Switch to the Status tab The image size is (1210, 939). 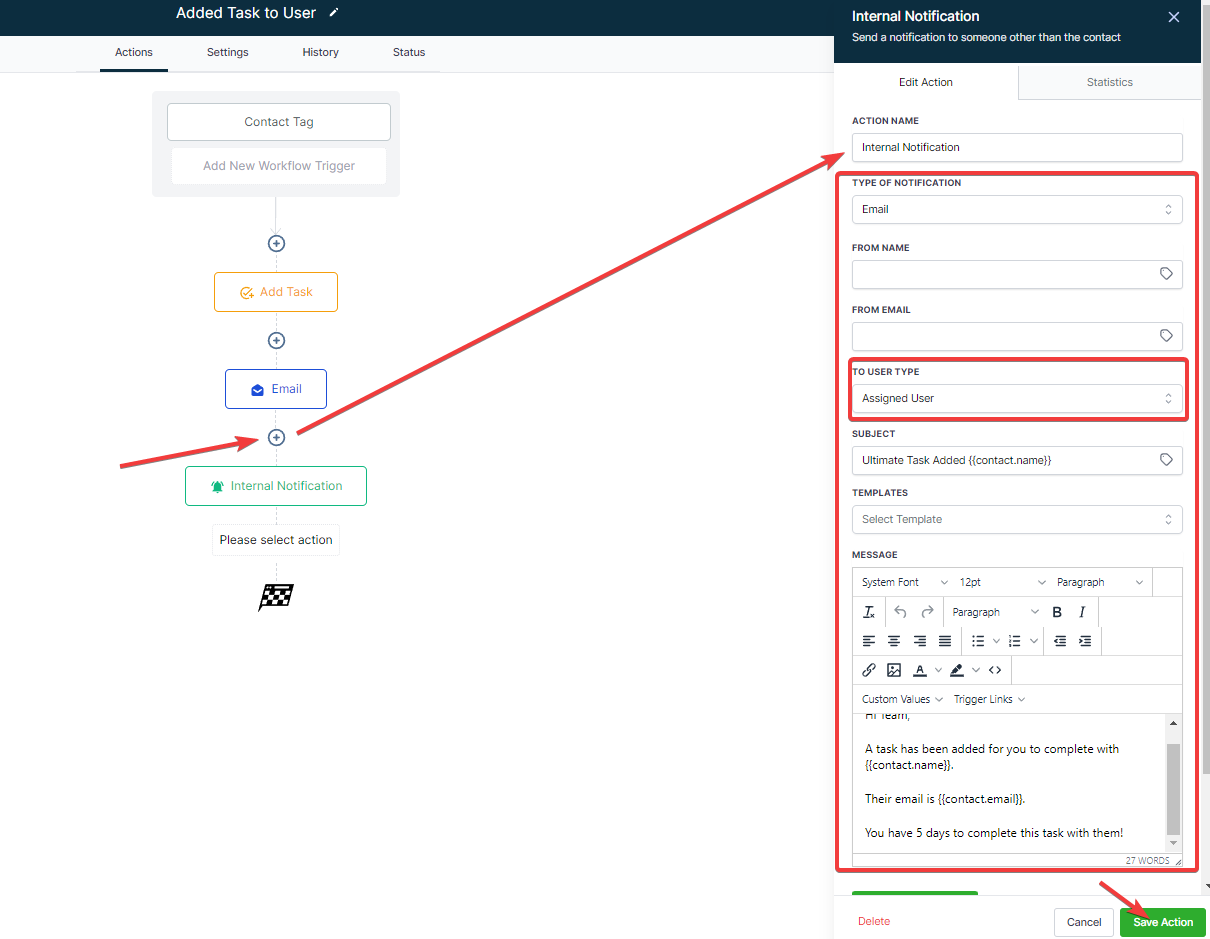coord(409,52)
